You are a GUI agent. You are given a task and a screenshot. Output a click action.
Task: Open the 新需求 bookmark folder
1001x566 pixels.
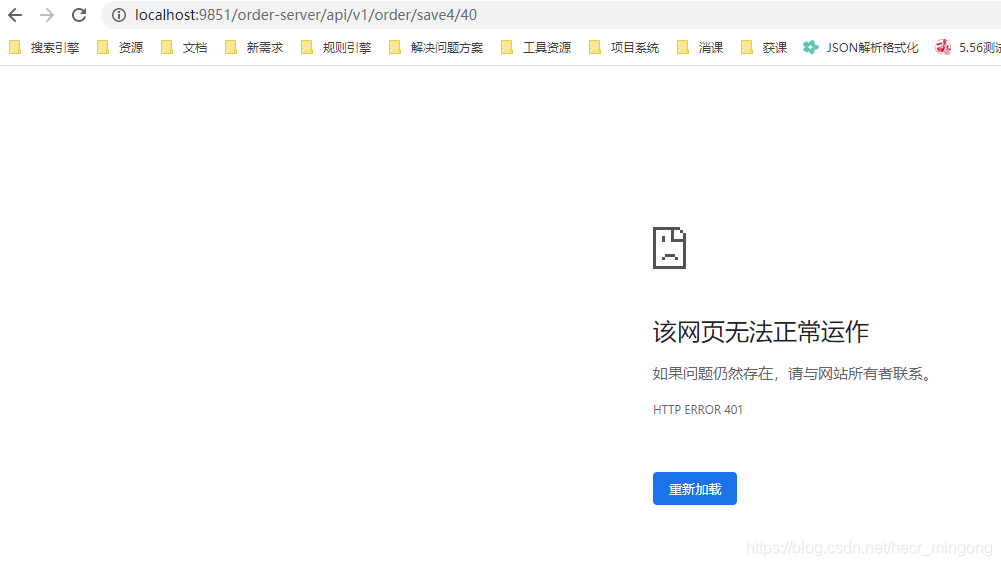254,47
